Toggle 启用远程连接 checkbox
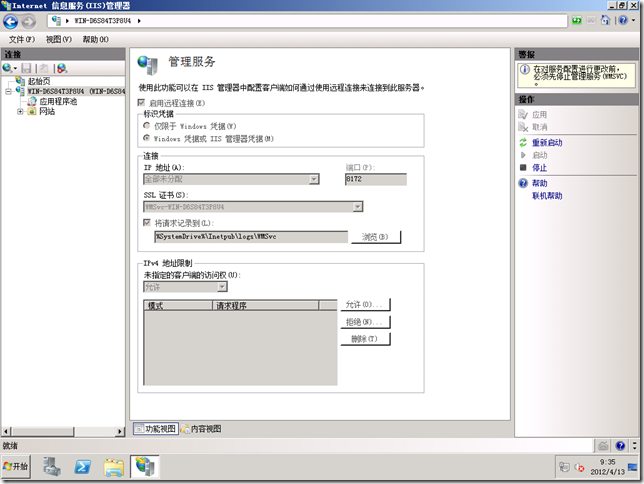This screenshot has width=644, height=484. click(x=141, y=102)
